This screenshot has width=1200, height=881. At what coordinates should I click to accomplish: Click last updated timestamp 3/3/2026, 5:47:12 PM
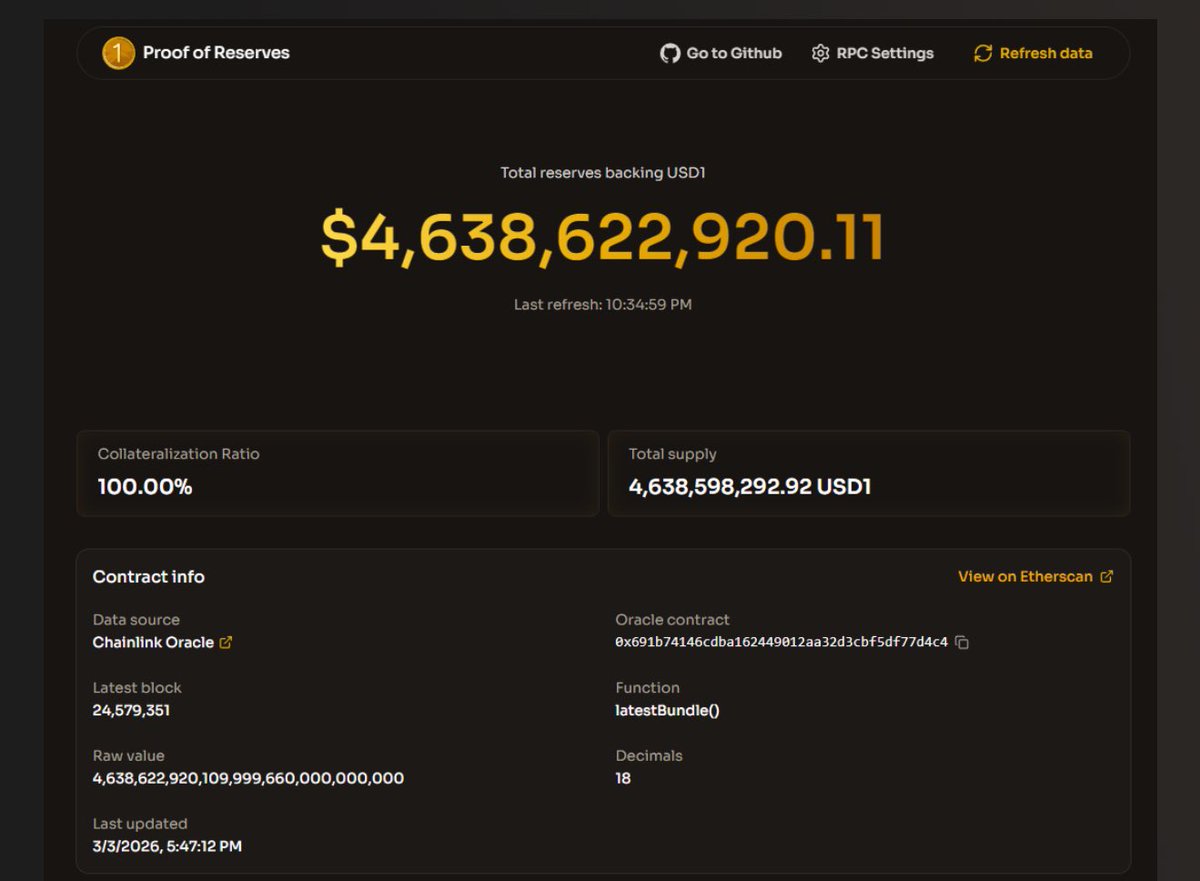tap(167, 847)
